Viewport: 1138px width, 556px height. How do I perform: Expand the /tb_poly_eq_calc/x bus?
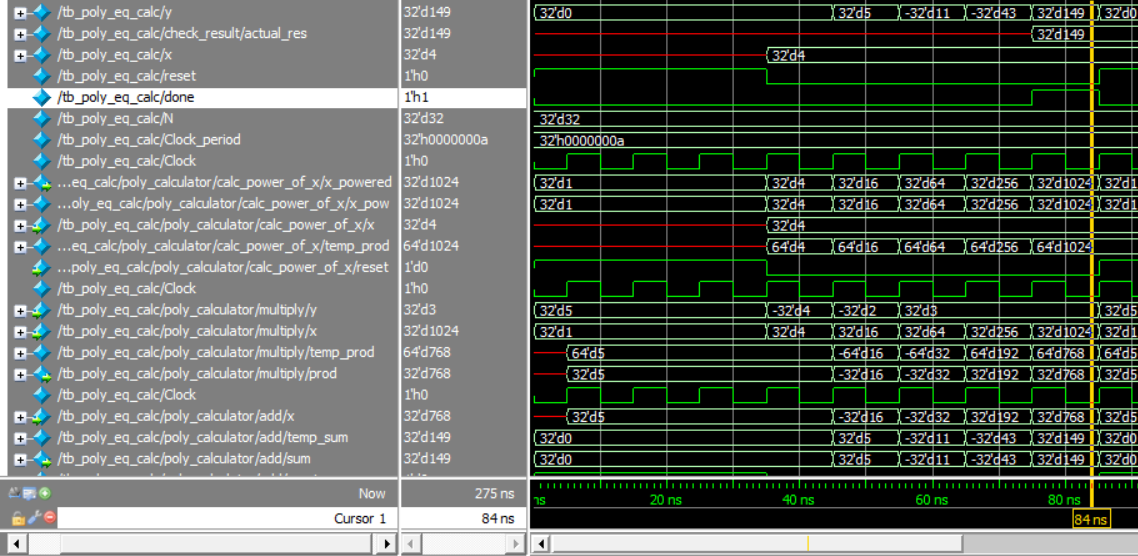(x=20, y=54)
